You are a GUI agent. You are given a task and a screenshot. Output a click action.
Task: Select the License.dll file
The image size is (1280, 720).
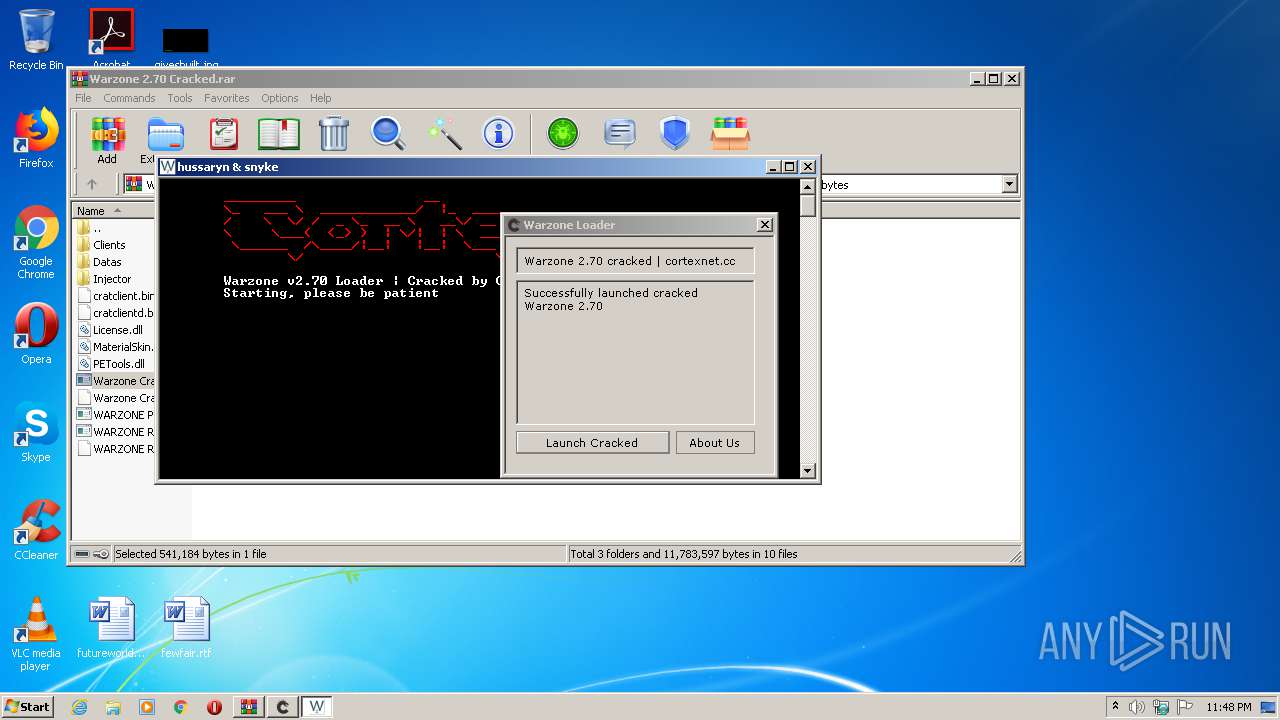118,330
